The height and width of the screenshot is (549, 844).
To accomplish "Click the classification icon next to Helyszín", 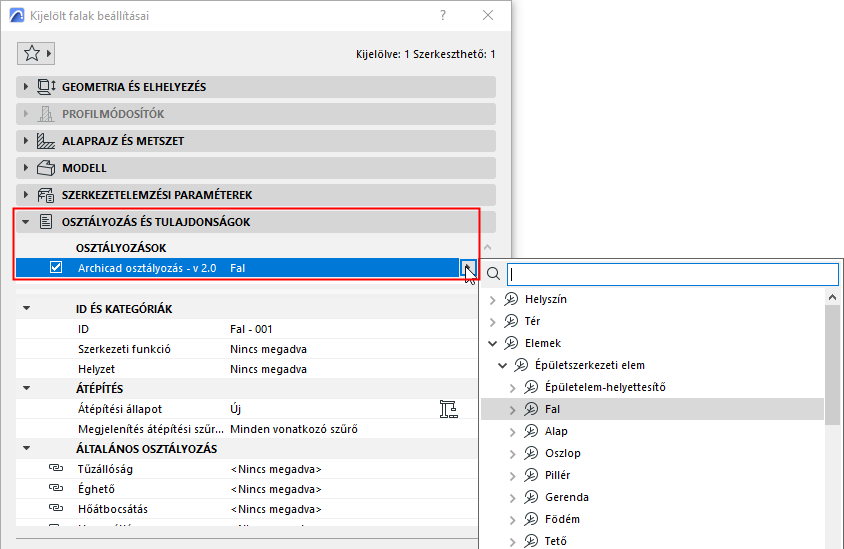I will pyautogui.click(x=511, y=299).
